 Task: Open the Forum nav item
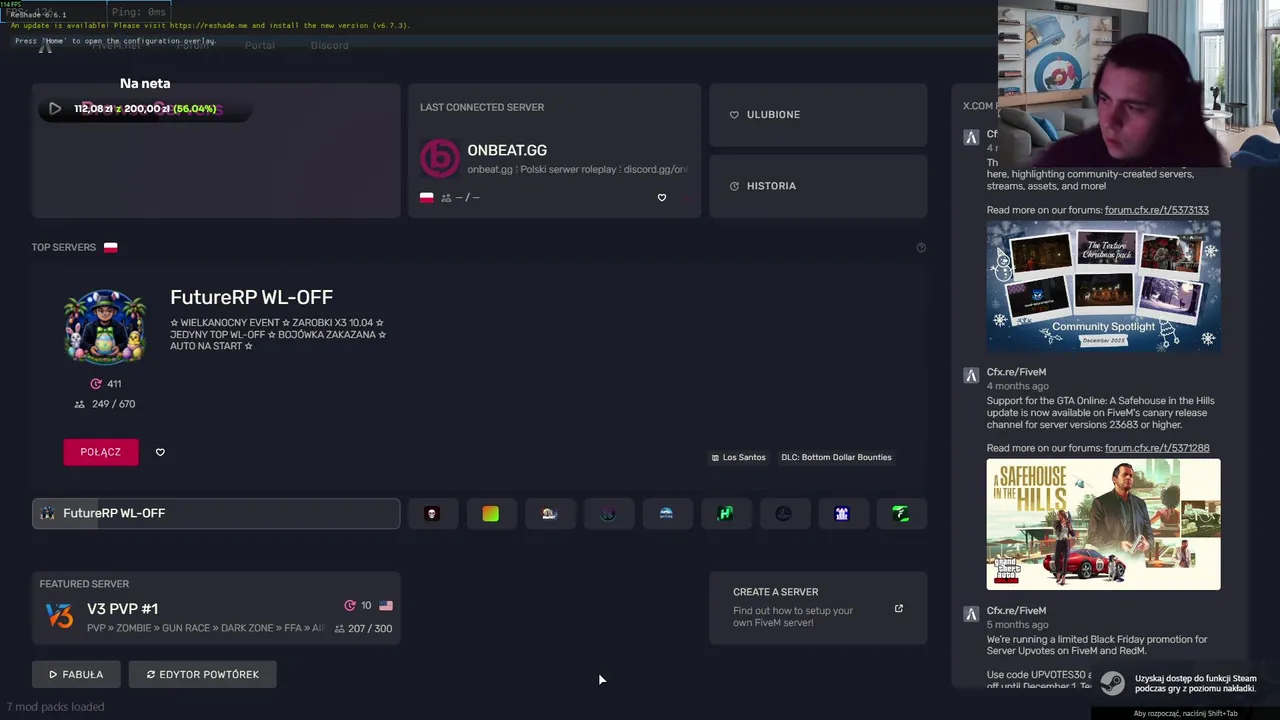[x=194, y=45]
